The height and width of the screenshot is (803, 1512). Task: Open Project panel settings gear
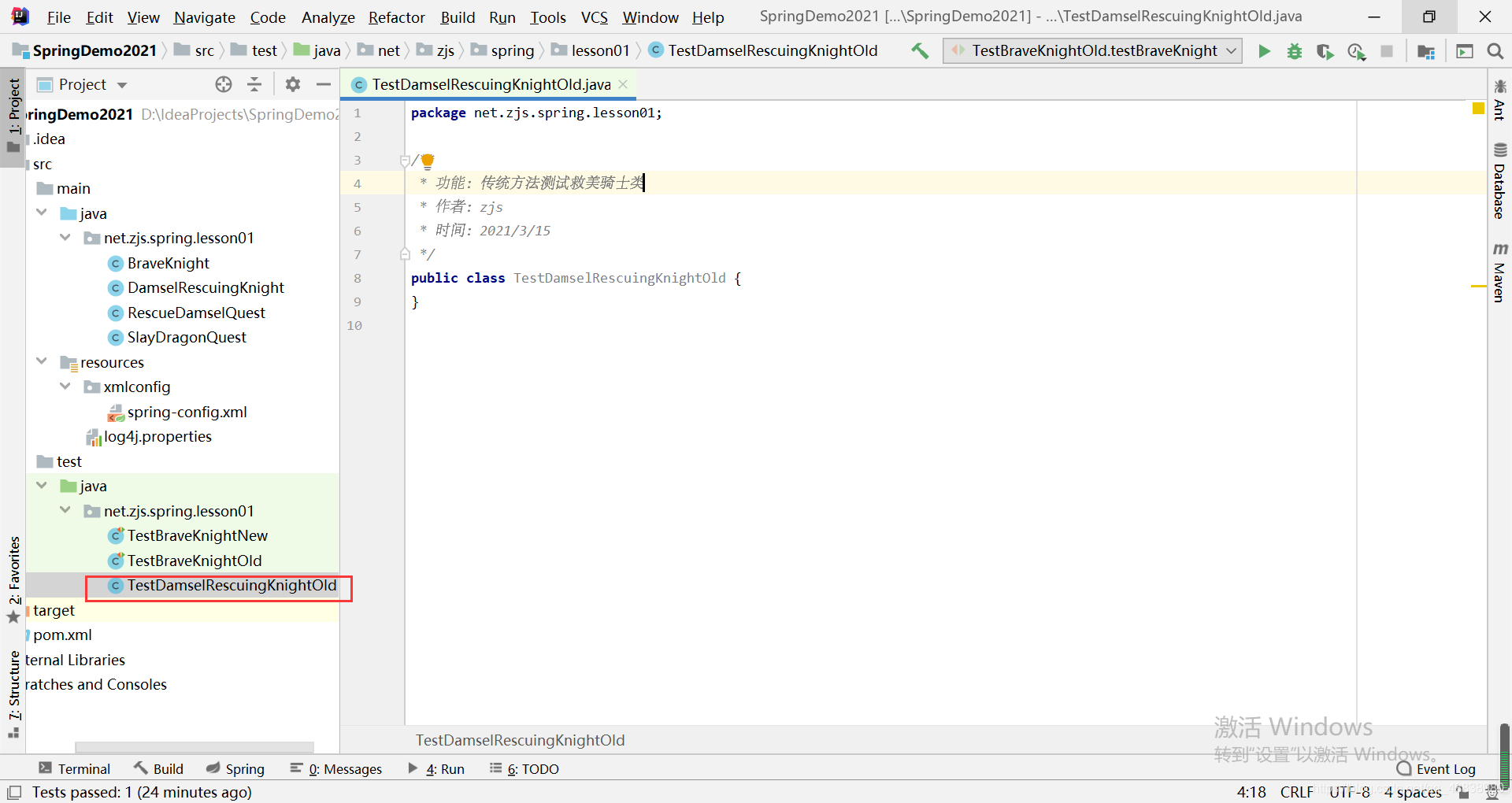293,84
